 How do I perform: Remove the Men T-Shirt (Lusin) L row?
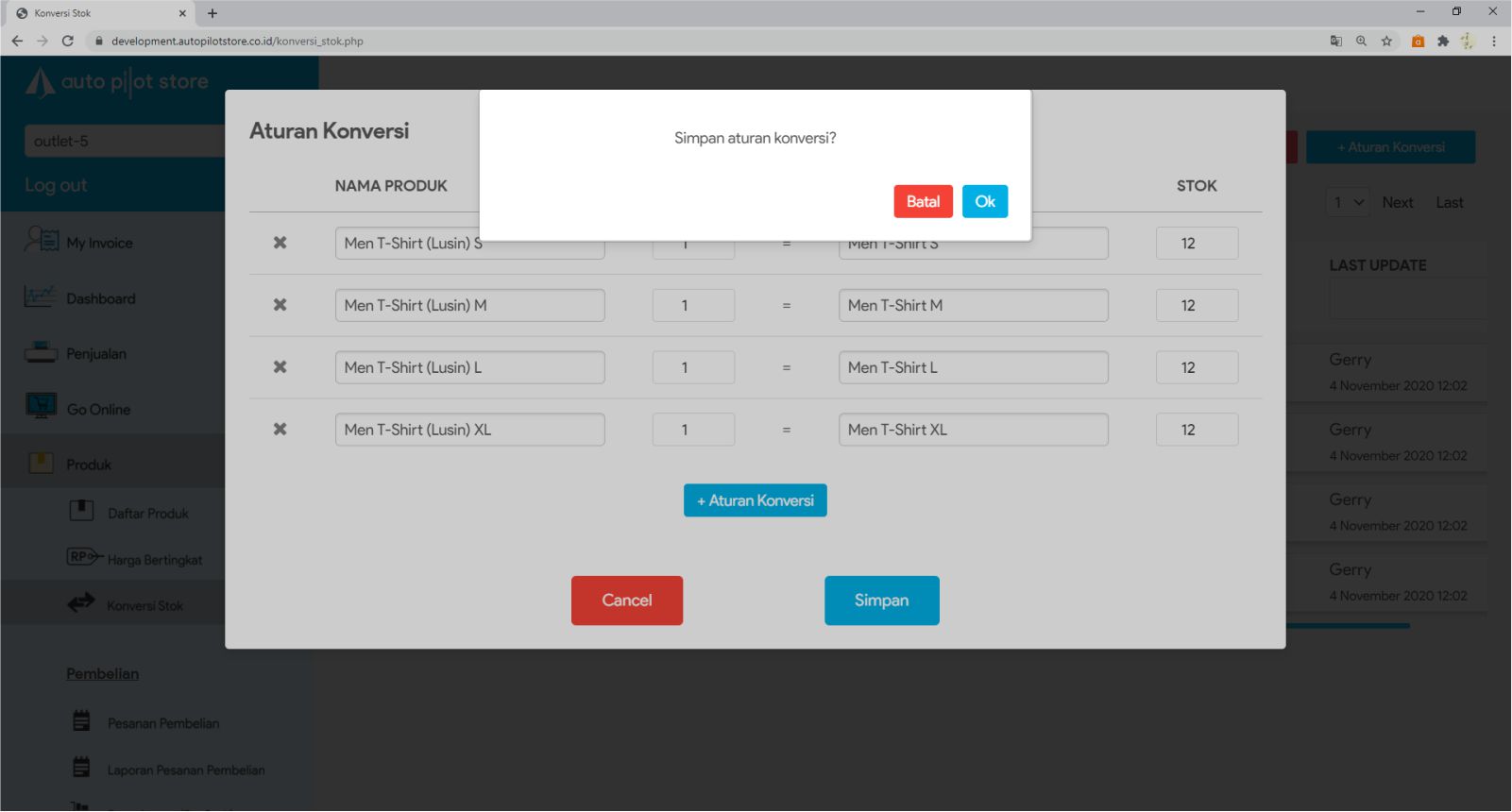280,367
